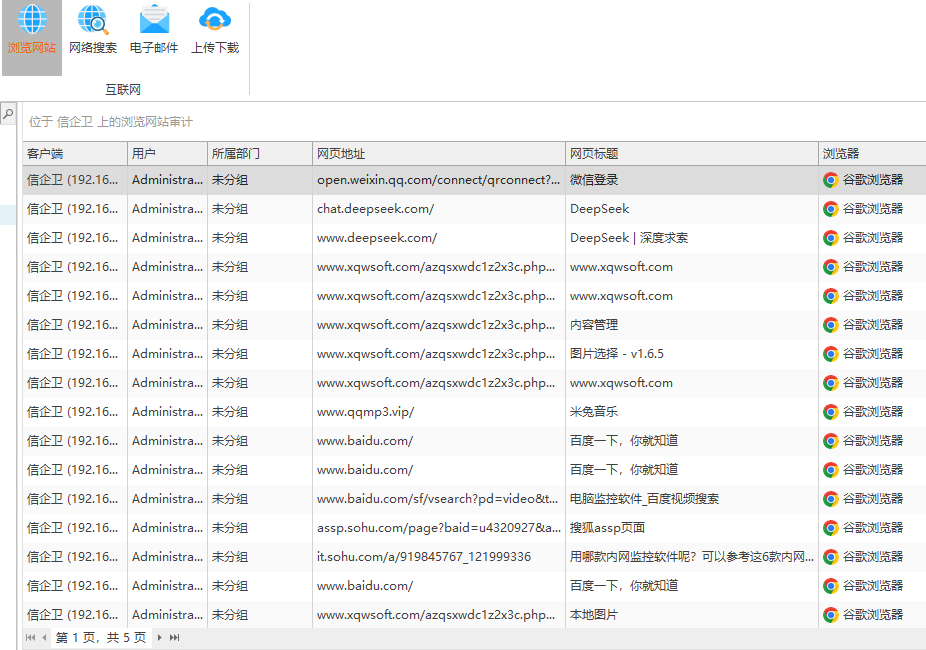Image resolution: width=926 pixels, height=650 pixels.
Task: Go to next page of results
Action: (159, 638)
